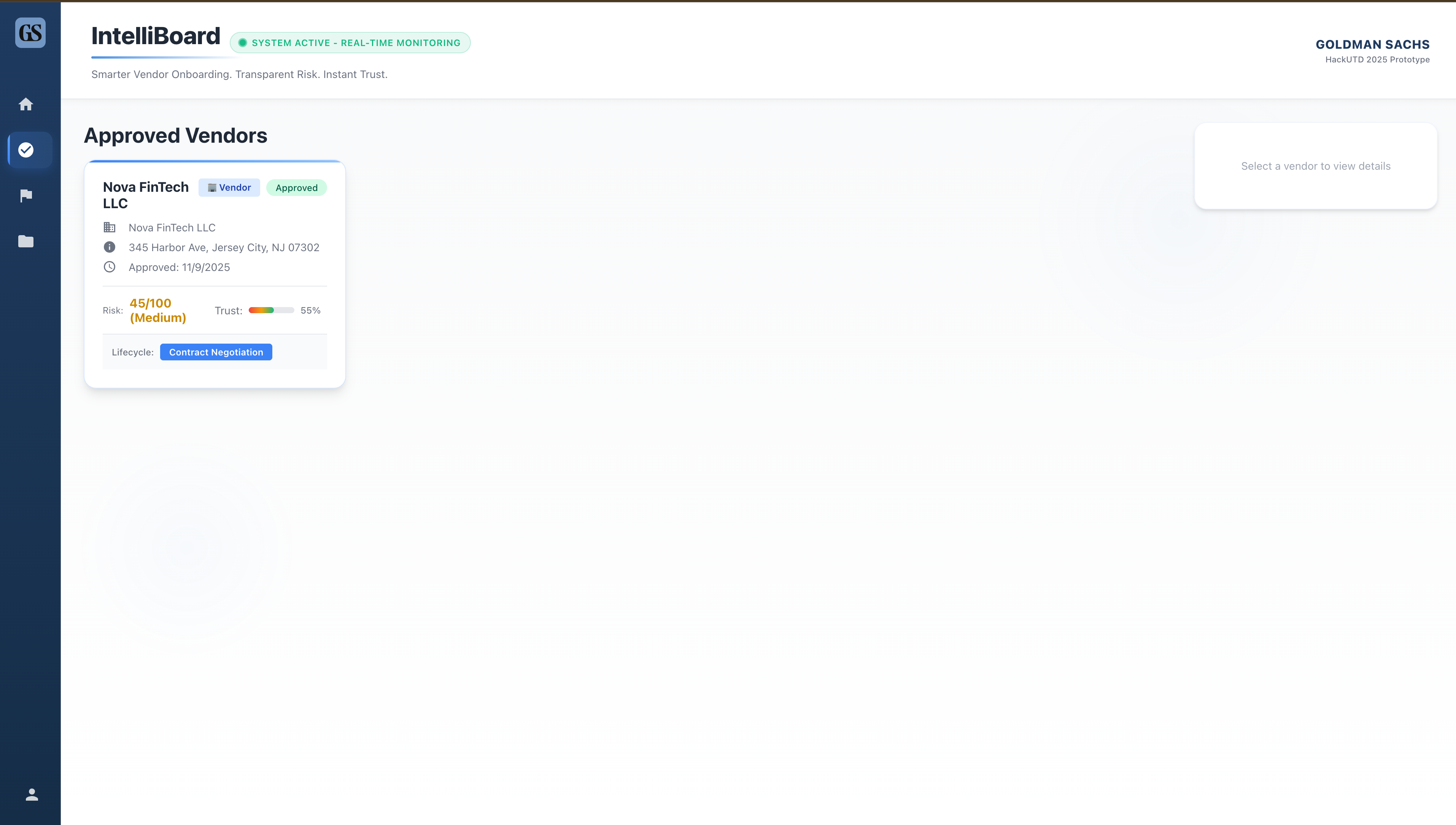Select the Nova FinTech LLC card title
The width and height of the screenshot is (1456, 825).
146,195
